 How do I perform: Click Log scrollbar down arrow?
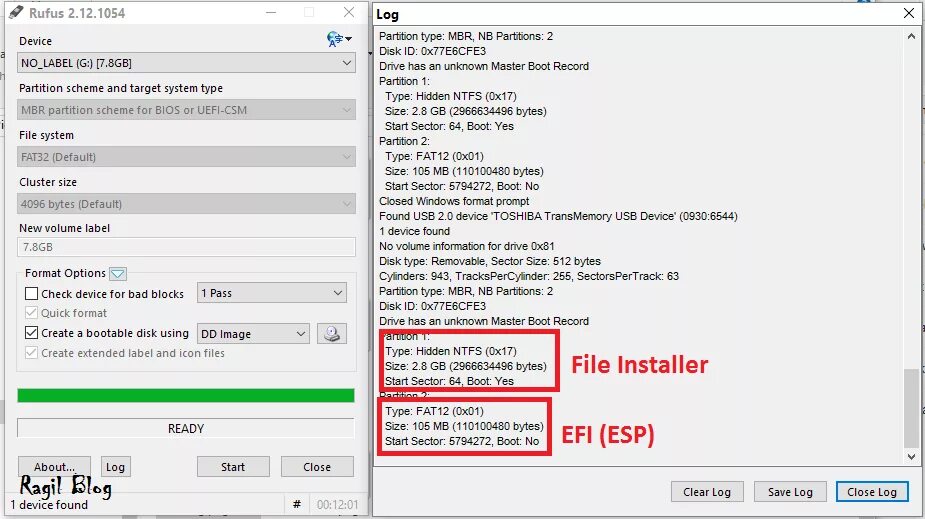(911, 456)
